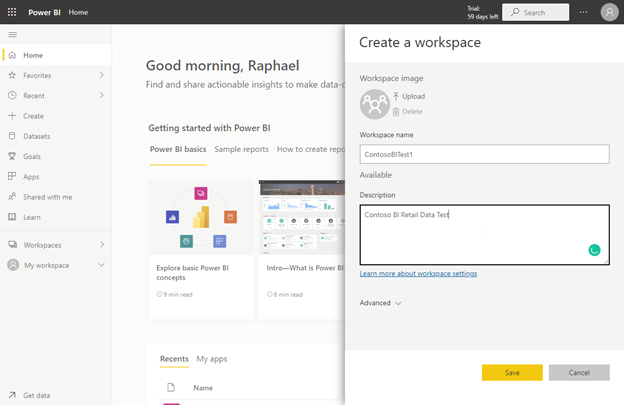Open the user account avatar in header

(609, 12)
